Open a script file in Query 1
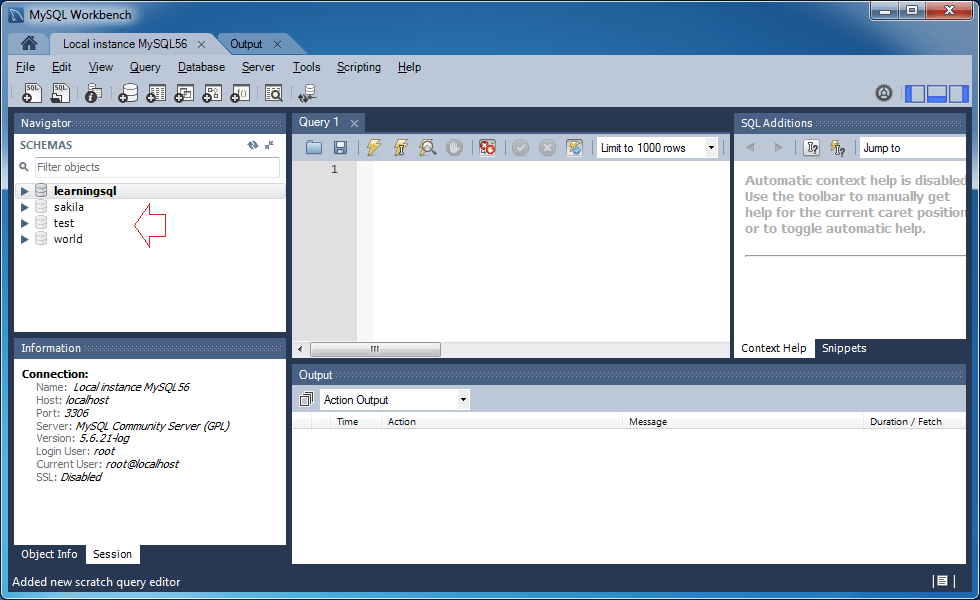980x600 pixels. pos(314,148)
